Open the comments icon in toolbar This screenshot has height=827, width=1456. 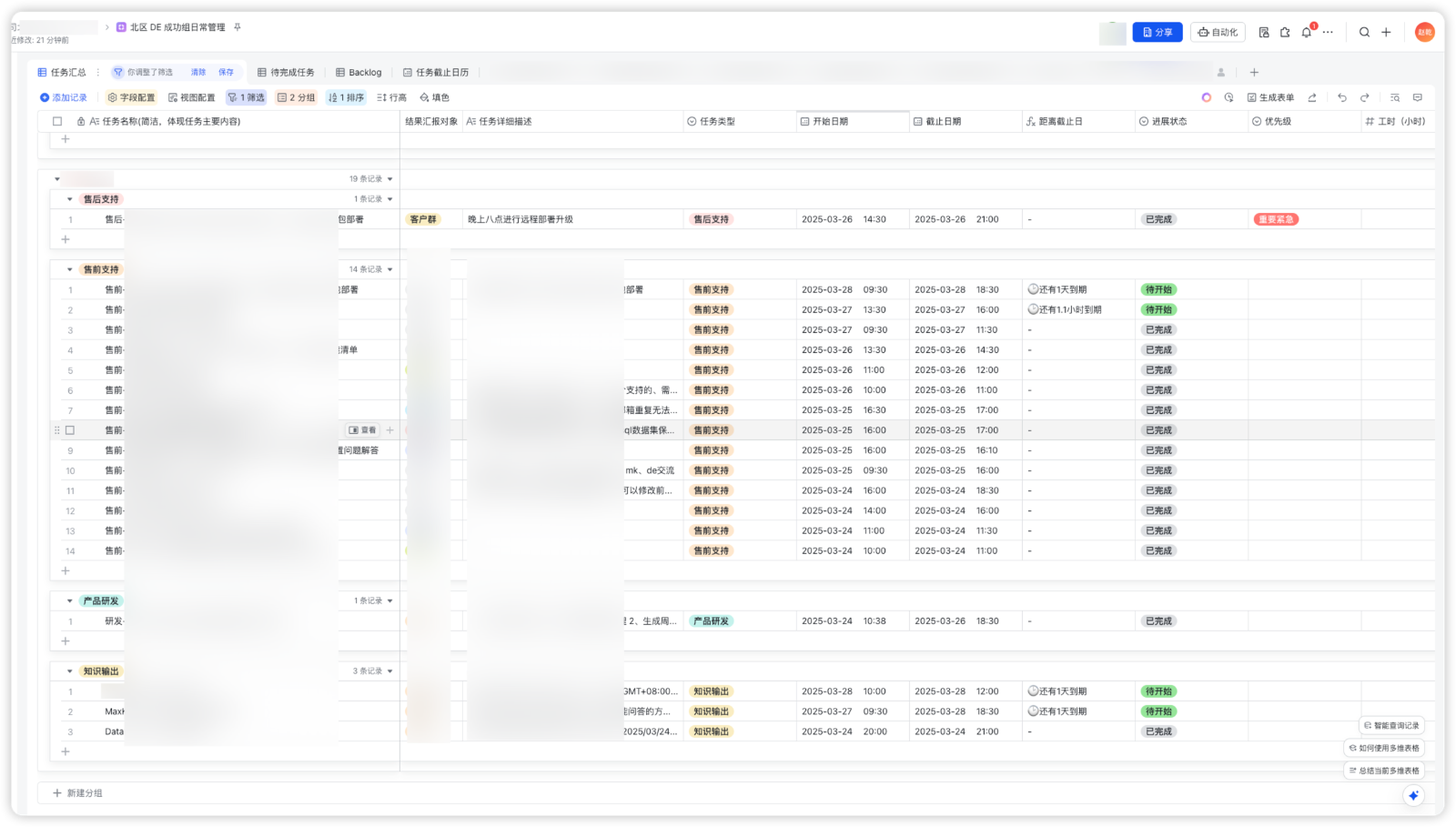click(x=1417, y=97)
